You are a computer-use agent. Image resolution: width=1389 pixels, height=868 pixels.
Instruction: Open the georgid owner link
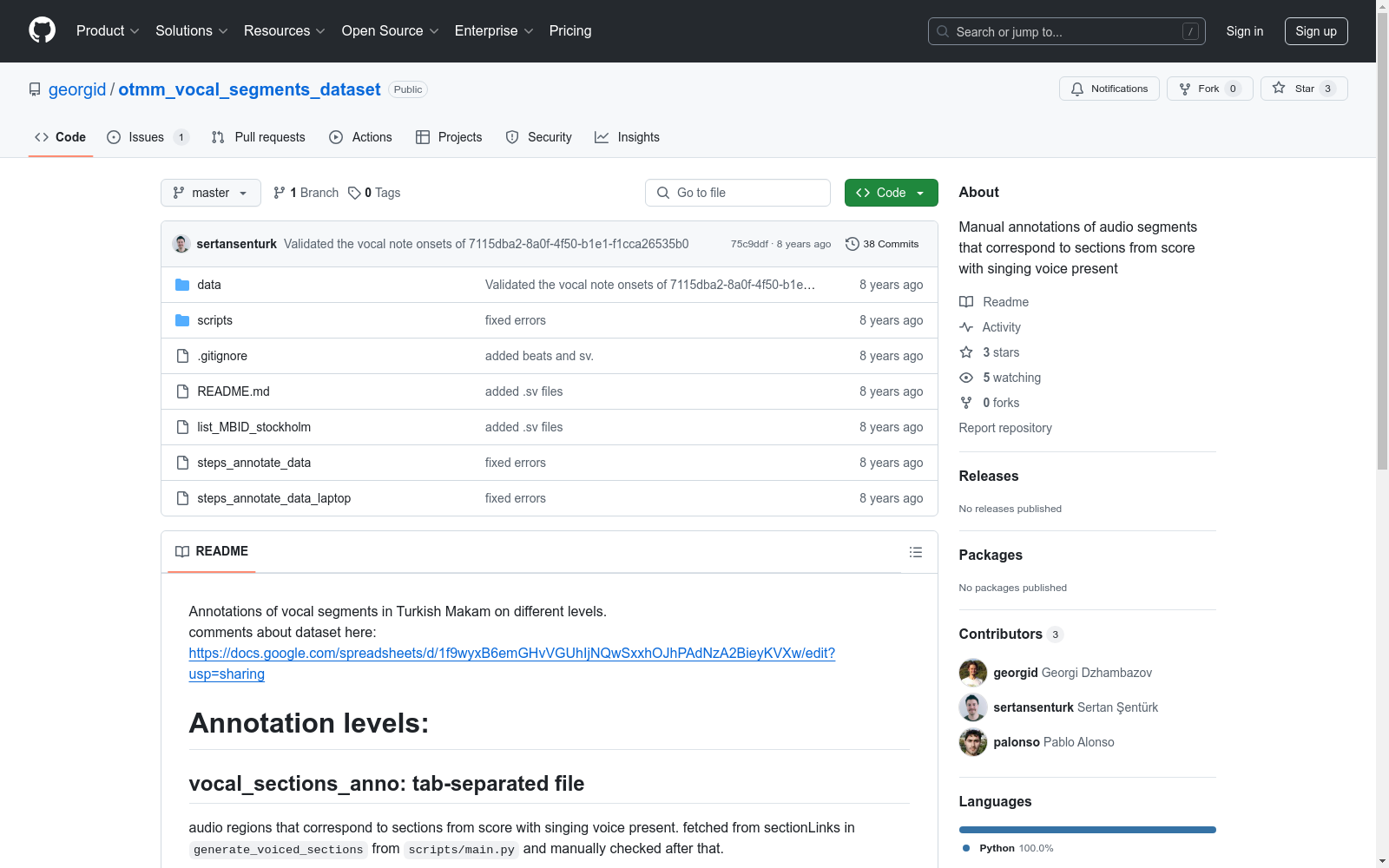tap(77, 89)
